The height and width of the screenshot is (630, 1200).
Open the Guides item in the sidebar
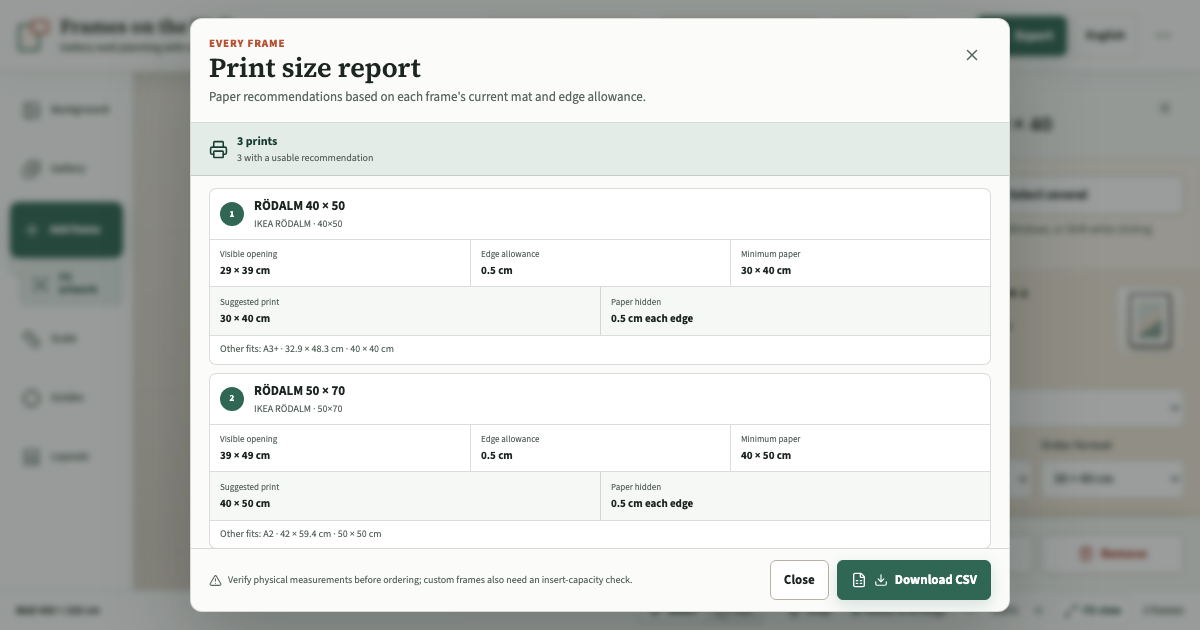(x=66, y=397)
